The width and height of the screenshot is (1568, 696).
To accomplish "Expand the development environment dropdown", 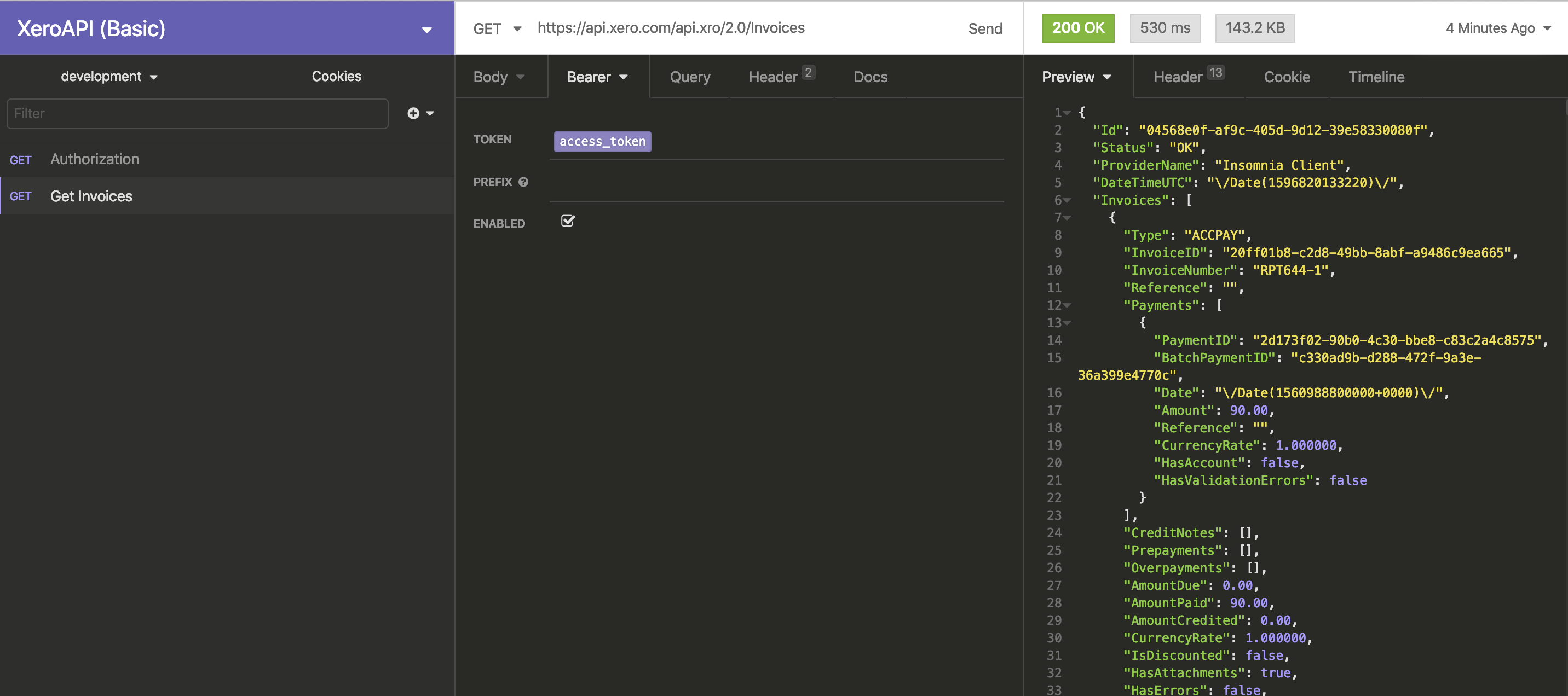I will tap(109, 77).
